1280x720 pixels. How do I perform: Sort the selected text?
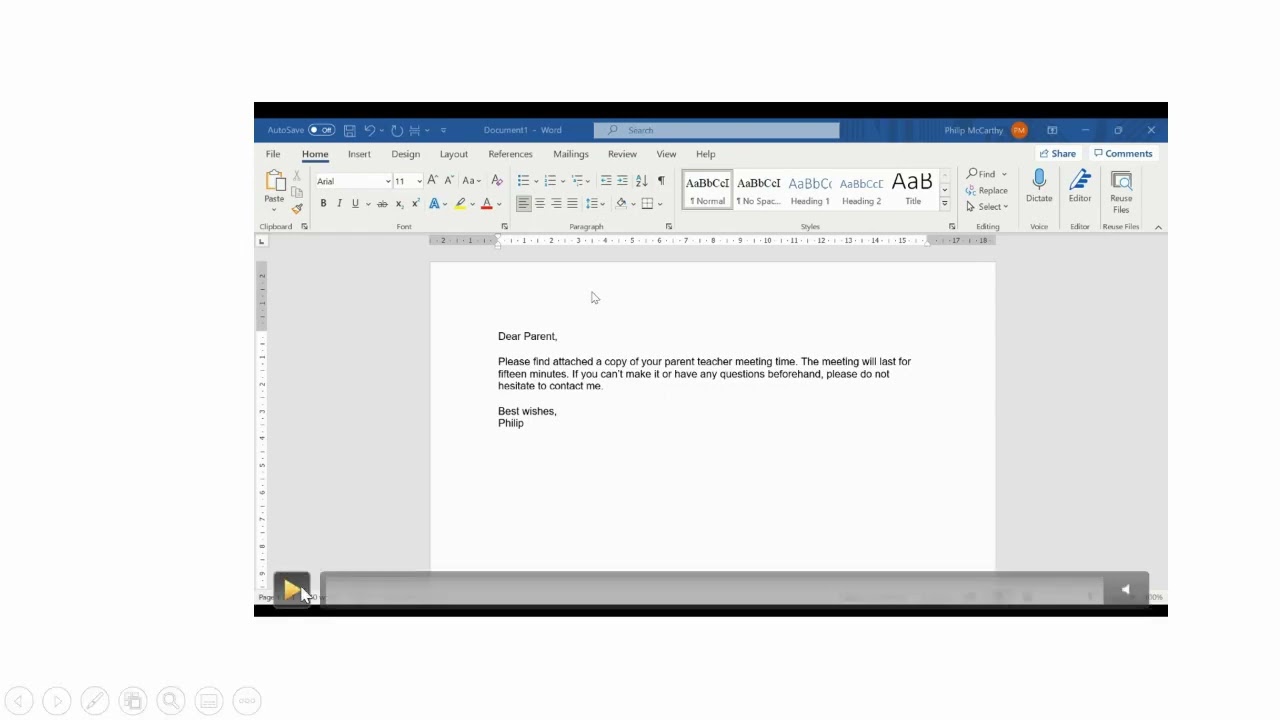pos(642,181)
